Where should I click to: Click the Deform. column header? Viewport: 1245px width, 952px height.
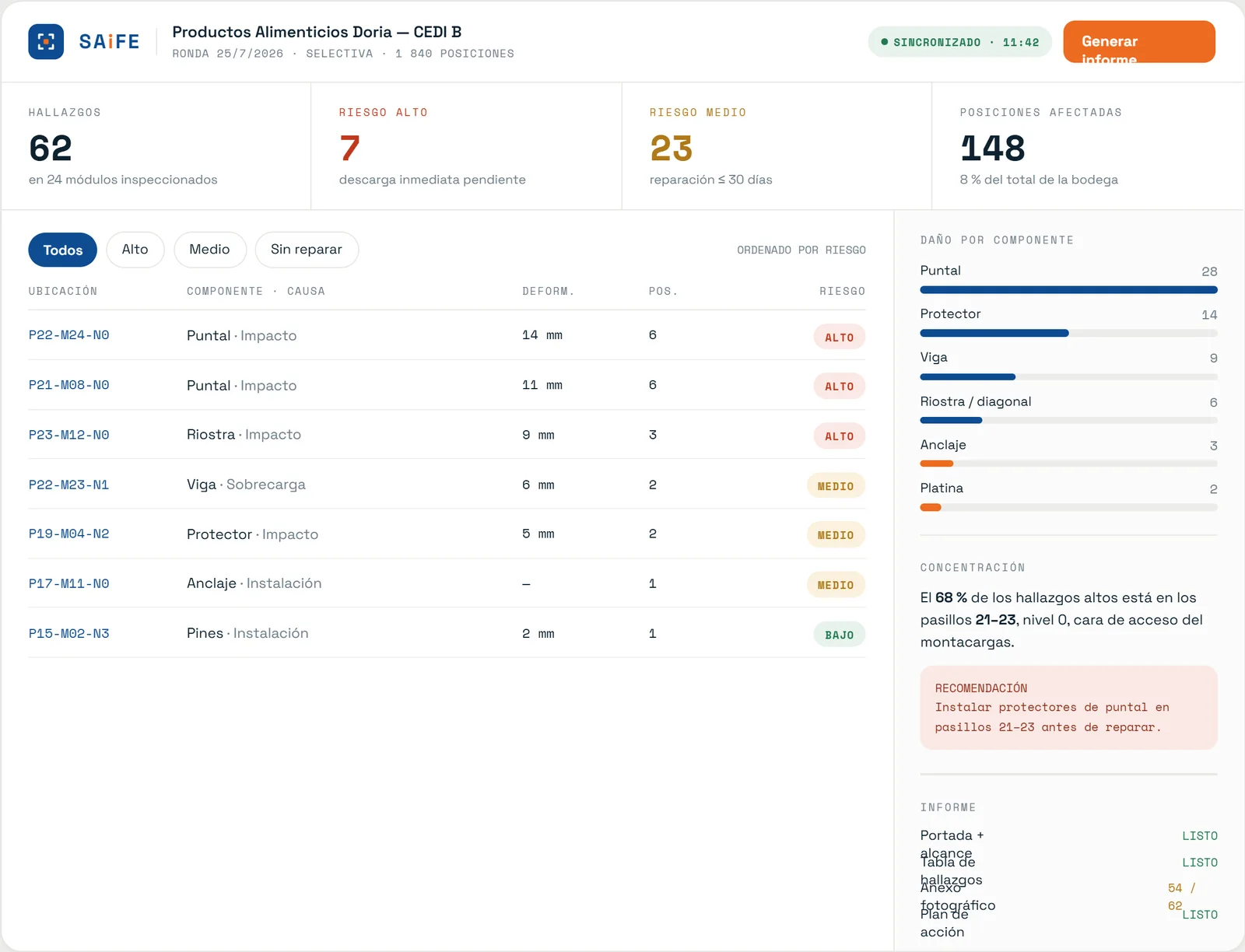[x=549, y=291]
